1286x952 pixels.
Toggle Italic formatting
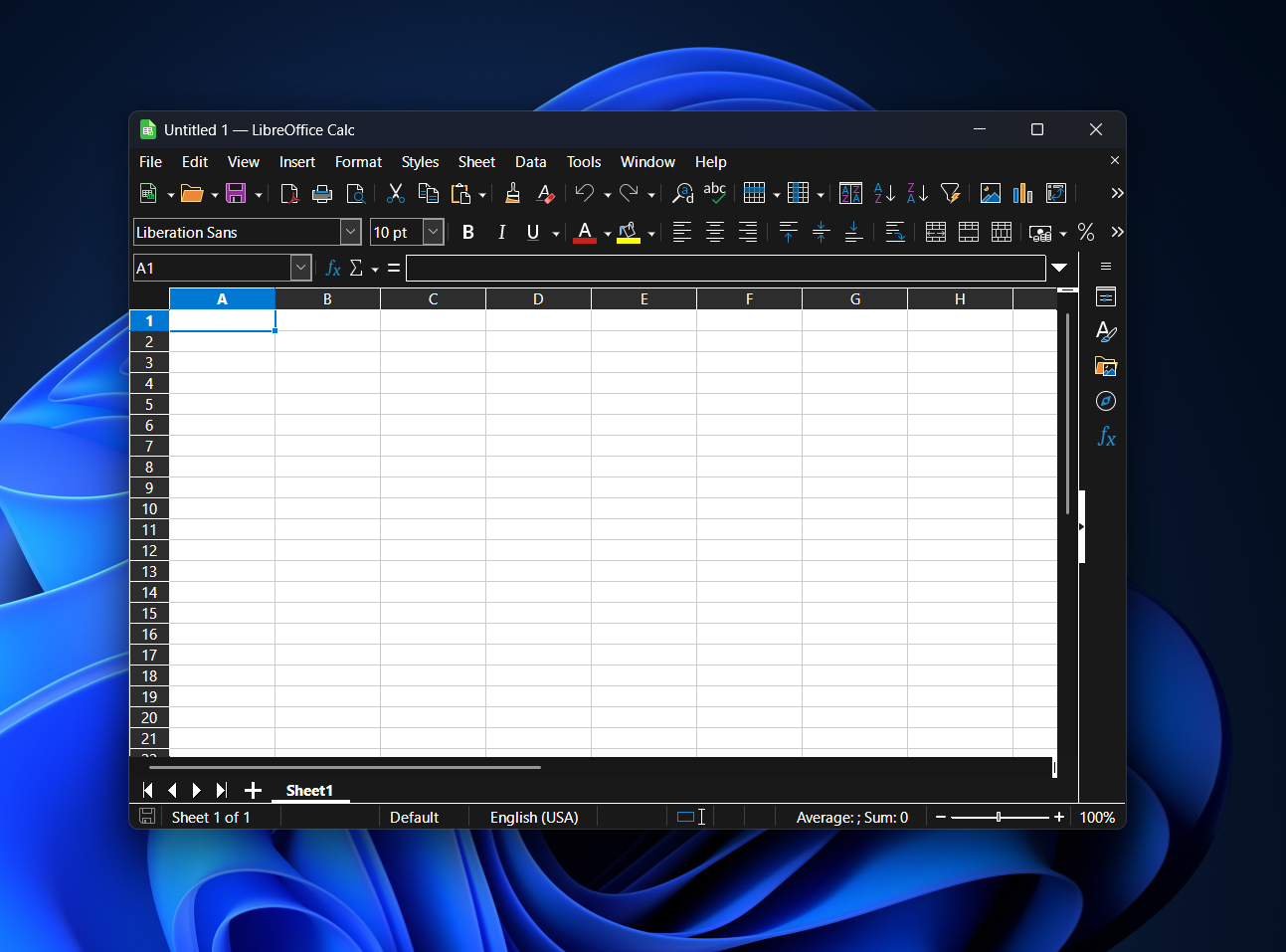501,232
